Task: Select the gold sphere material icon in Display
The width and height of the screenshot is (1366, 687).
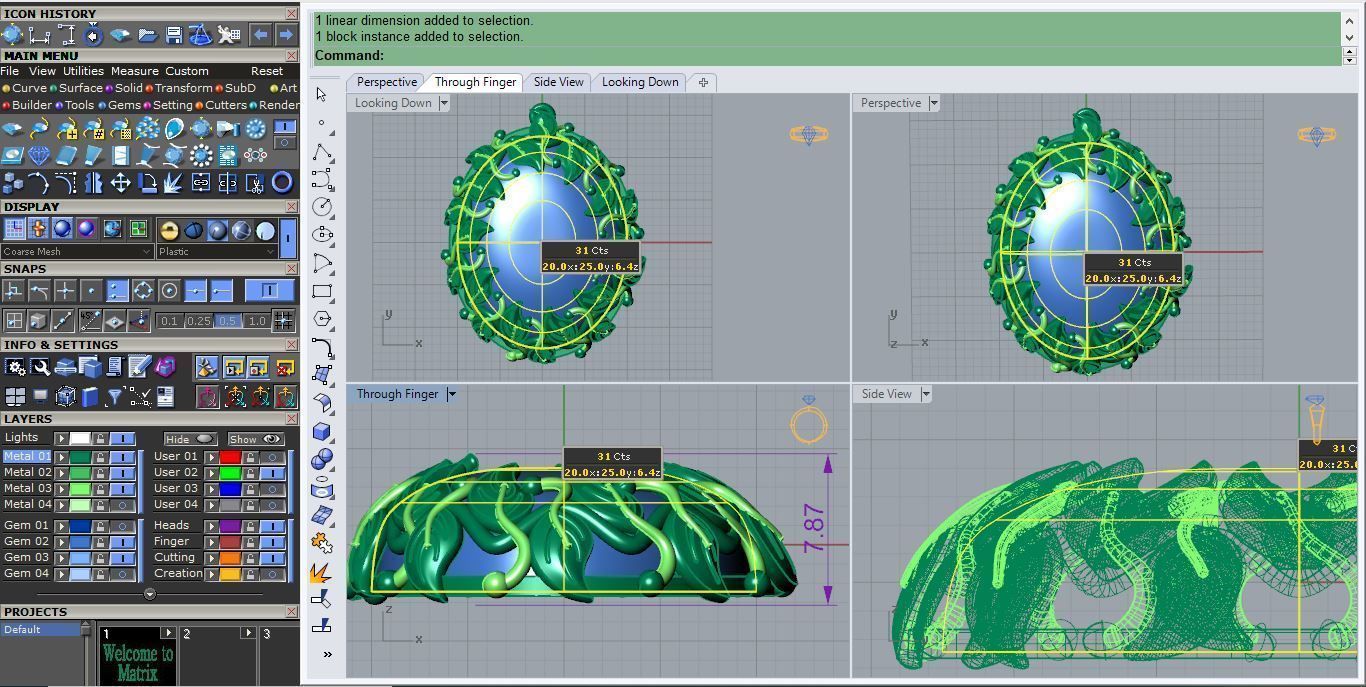Action: click(169, 230)
